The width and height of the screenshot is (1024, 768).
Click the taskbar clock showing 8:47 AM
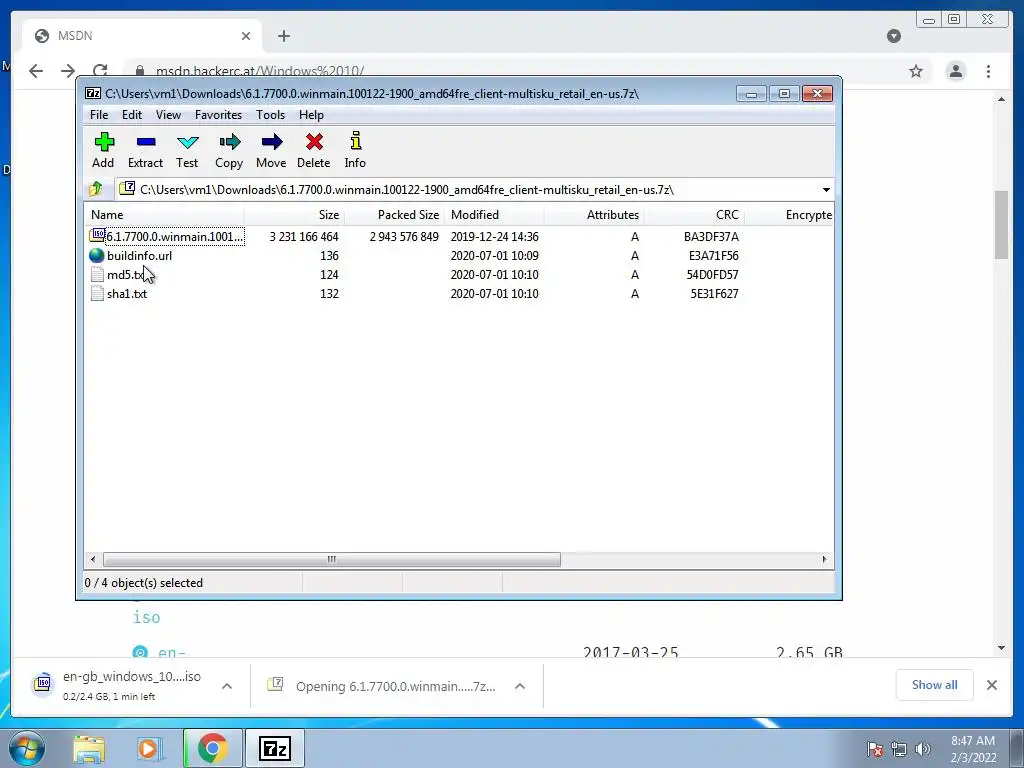tap(973, 749)
